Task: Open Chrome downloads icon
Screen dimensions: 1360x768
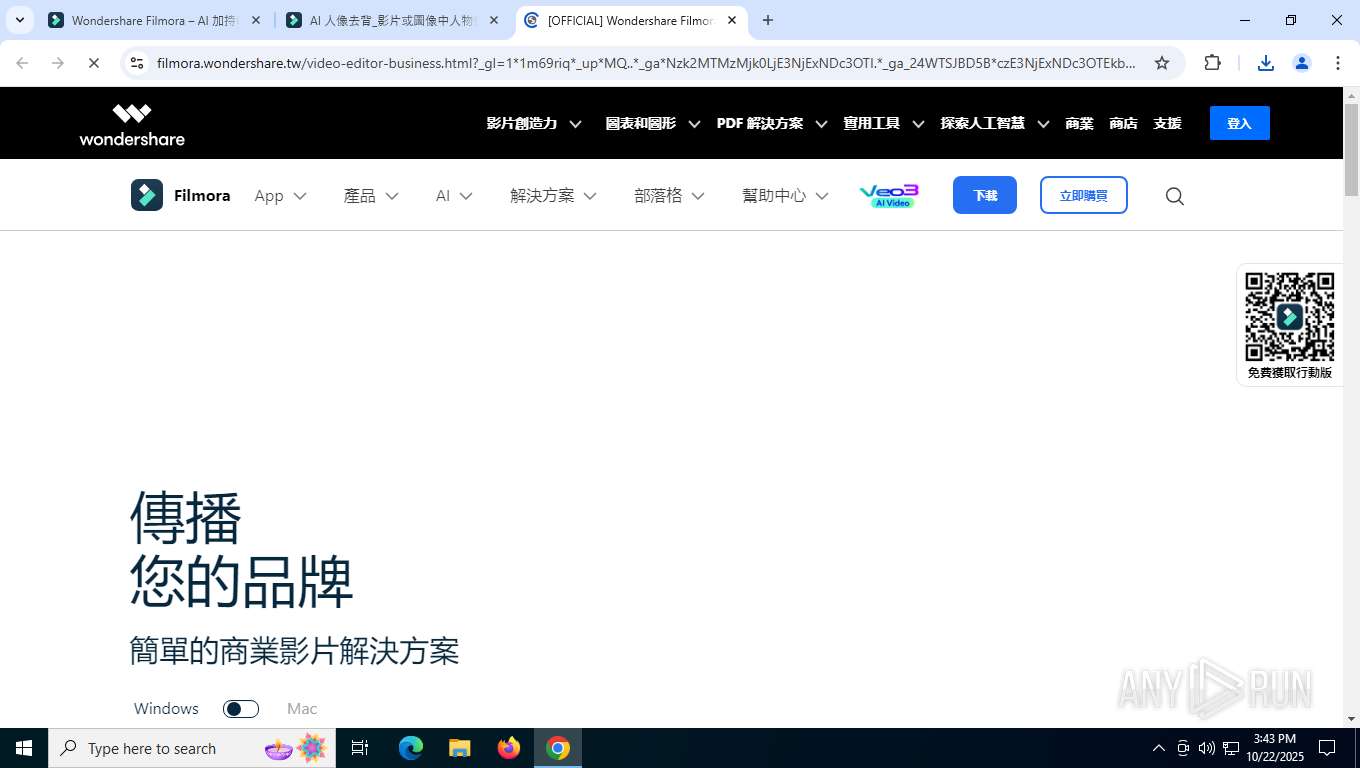Action: [x=1265, y=63]
